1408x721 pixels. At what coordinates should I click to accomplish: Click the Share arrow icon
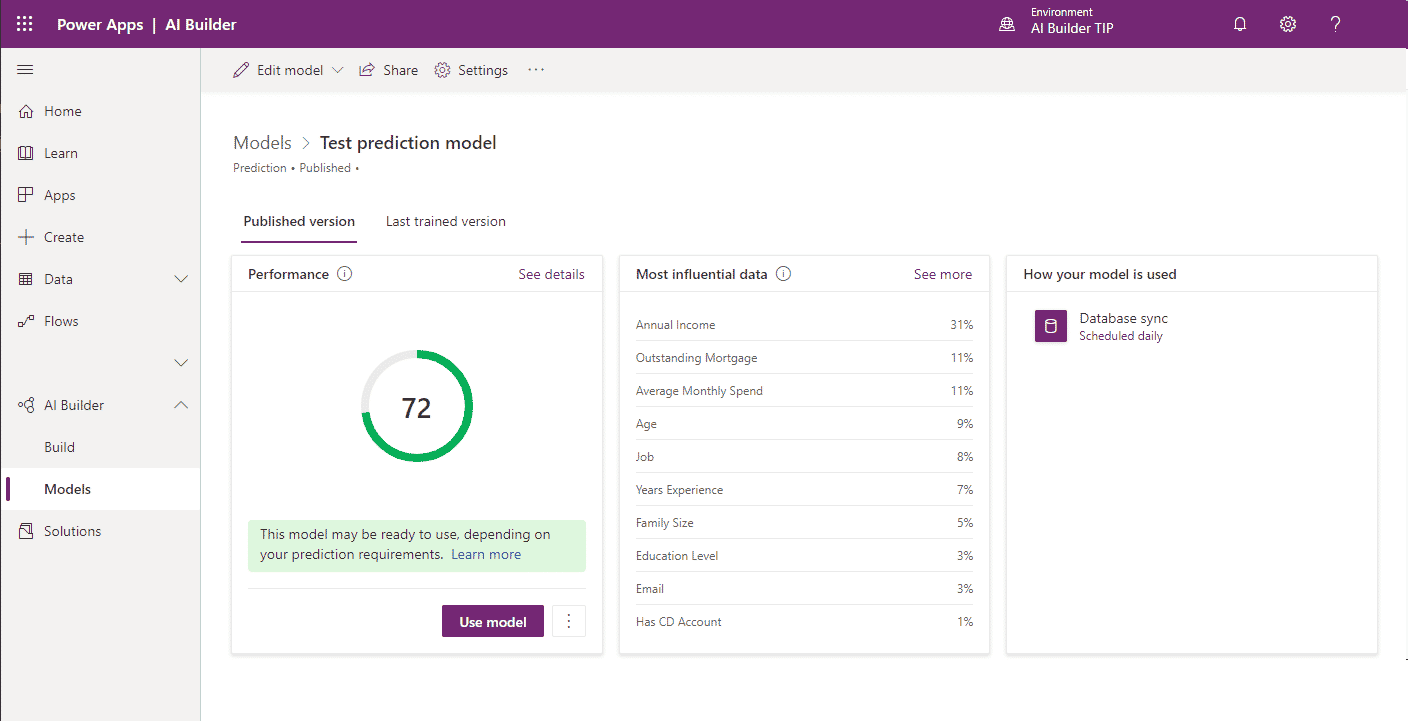(x=367, y=70)
